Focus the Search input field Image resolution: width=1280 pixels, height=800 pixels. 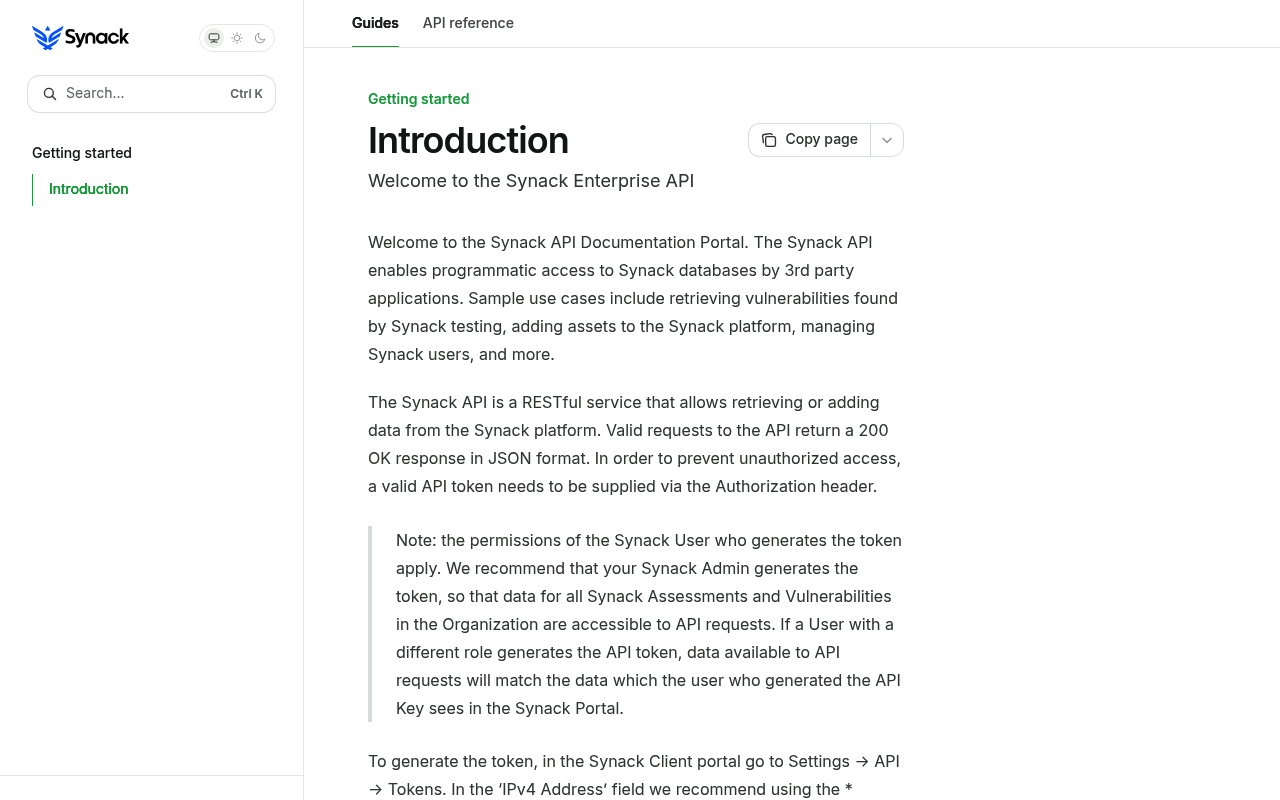pyautogui.click(x=151, y=94)
